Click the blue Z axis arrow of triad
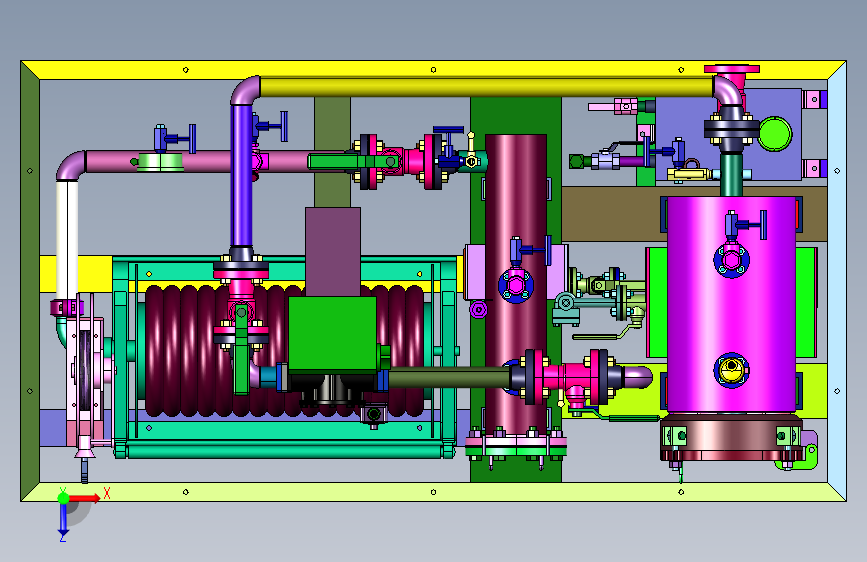Image resolution: width=867 pixels, height=562 pixels. click(63, 519)
